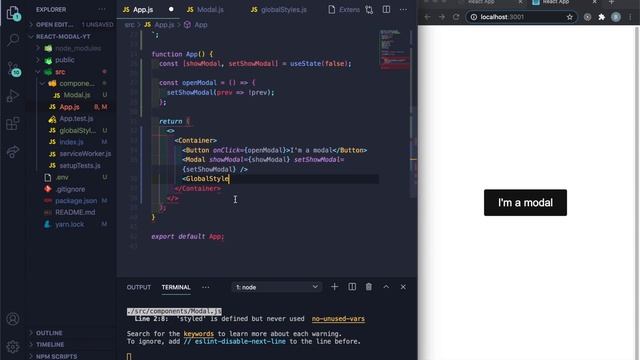Bookmark this page with star icon
Screen dimensions: 640x360
point(570,17)
